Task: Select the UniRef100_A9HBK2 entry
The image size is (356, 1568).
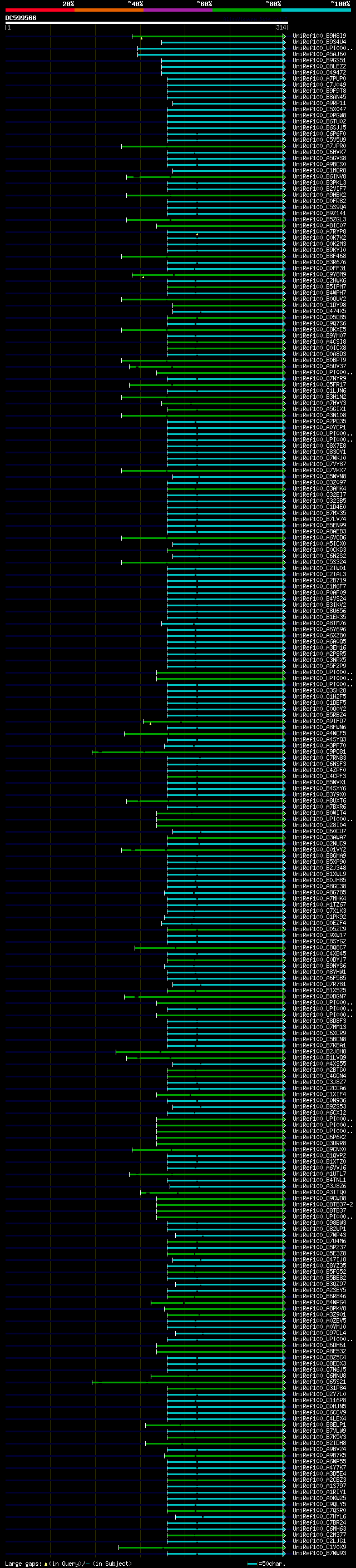Action: [x=319, y=195]
